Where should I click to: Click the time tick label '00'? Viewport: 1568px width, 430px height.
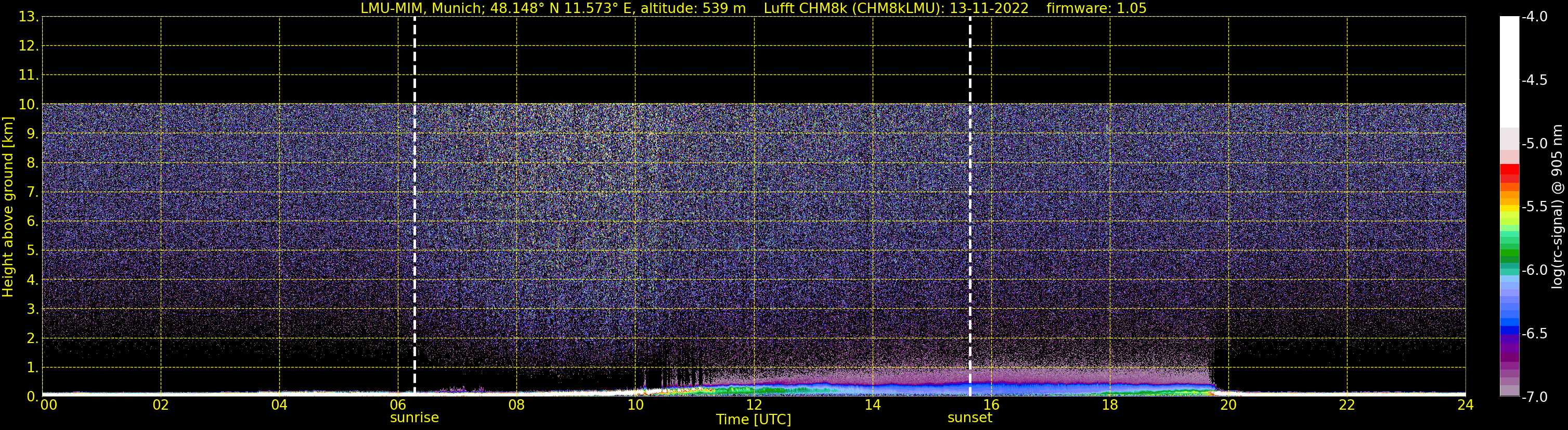pyautogui.click(x=49, y=405)
